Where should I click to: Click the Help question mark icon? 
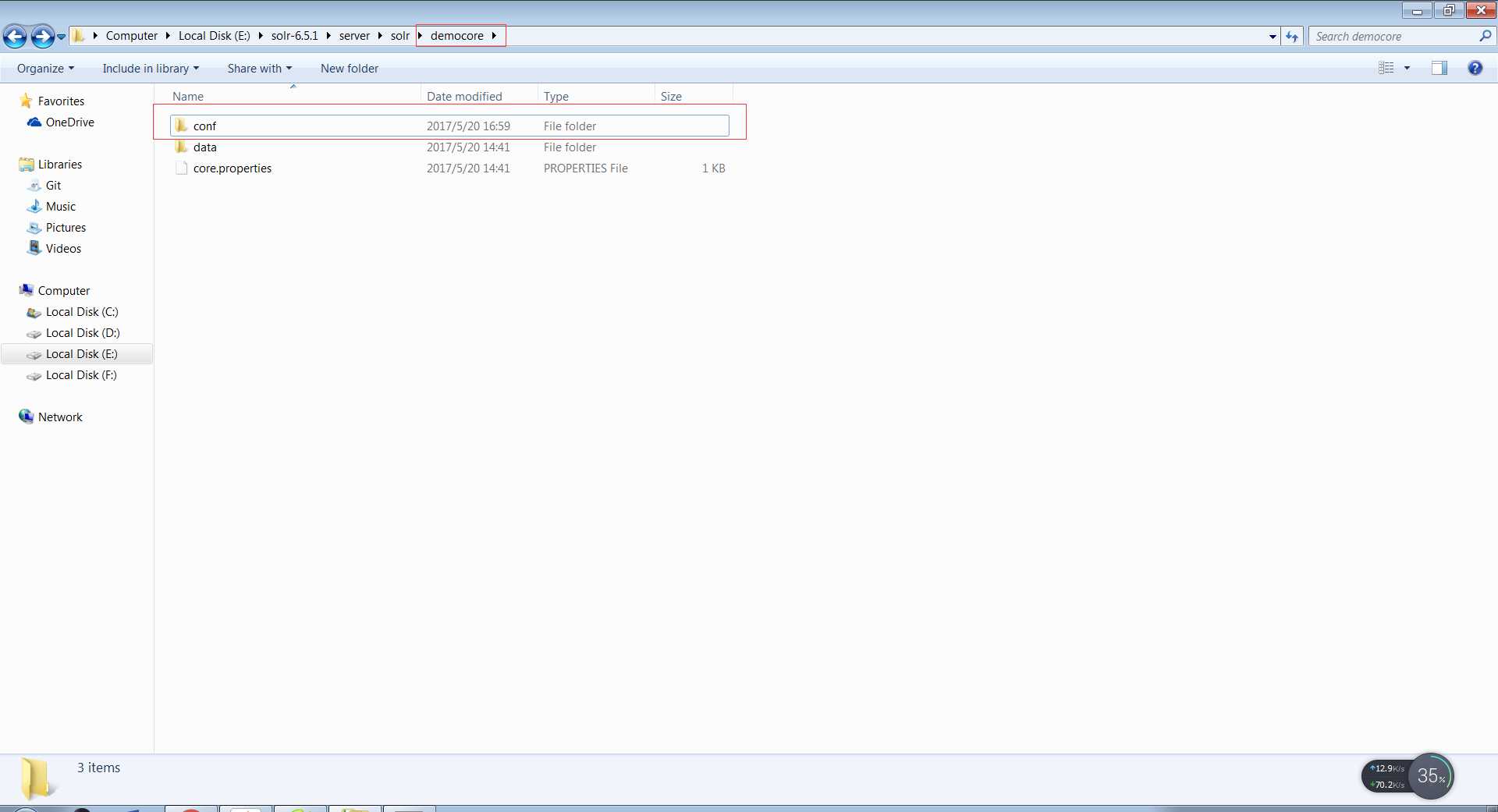(1475, 68)
